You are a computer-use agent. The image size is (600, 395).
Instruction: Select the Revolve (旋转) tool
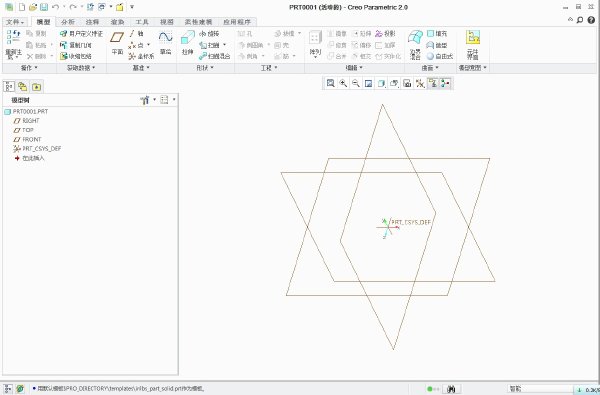pyautogui.click(x=209, y=34)
